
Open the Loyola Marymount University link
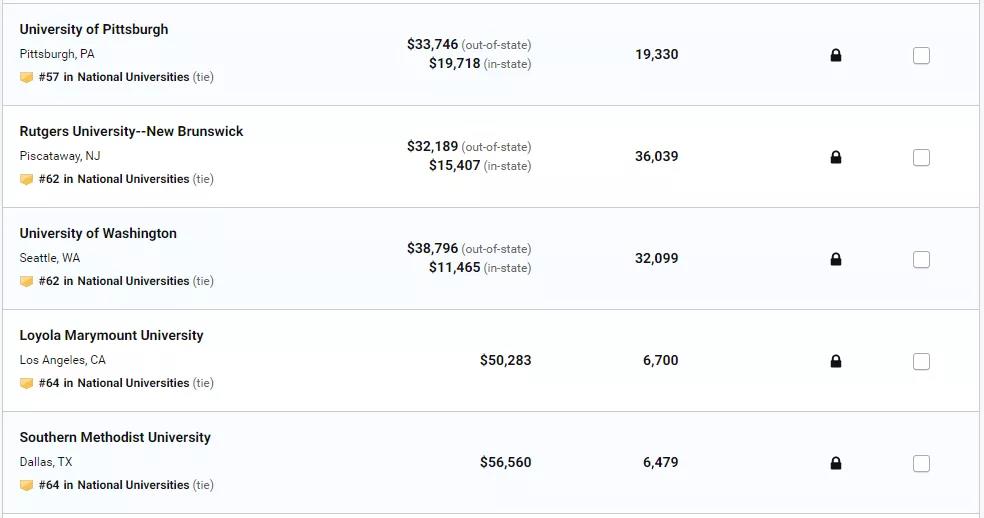111,335
